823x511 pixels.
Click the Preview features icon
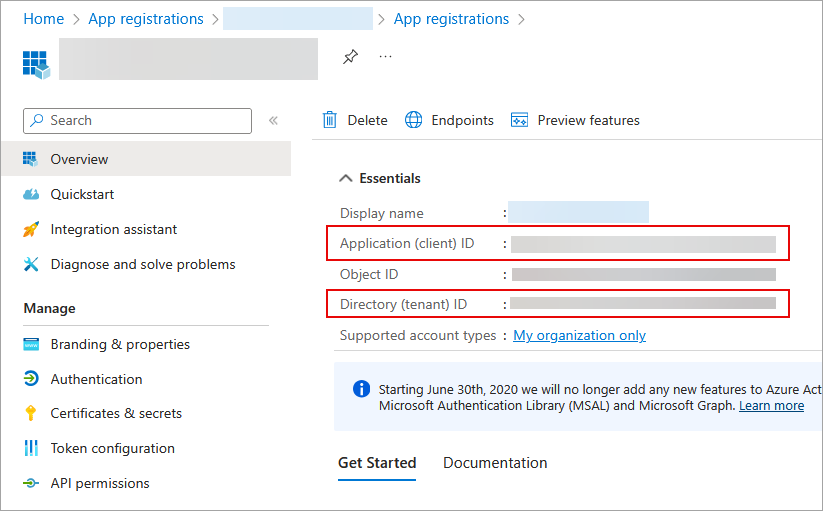(x=520, y=120)
